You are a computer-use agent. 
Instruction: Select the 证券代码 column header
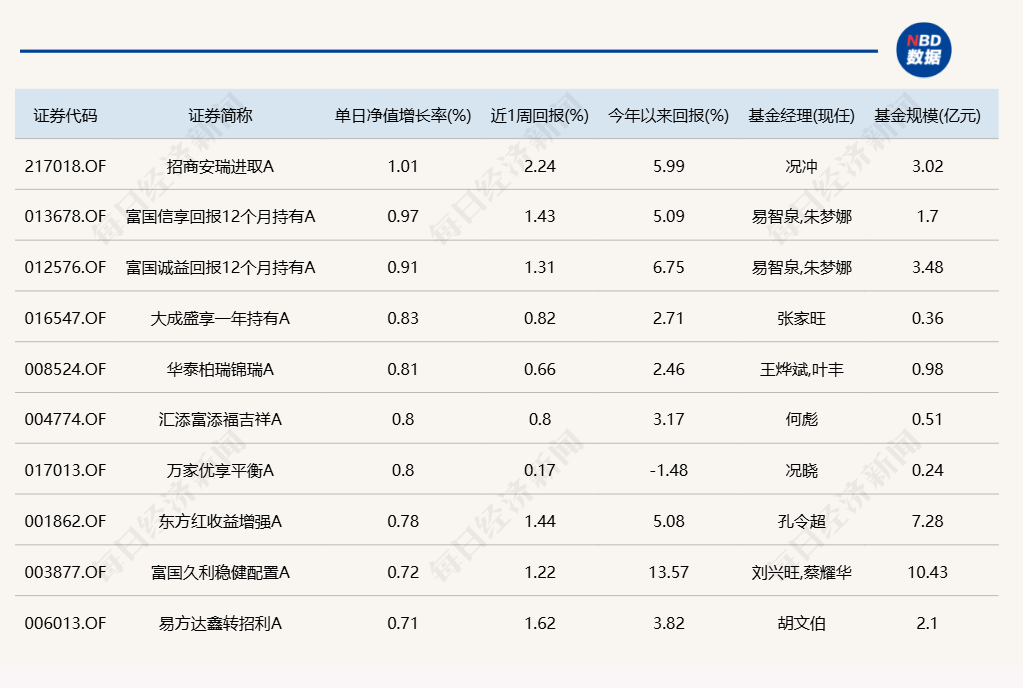[x=65, y=115]
